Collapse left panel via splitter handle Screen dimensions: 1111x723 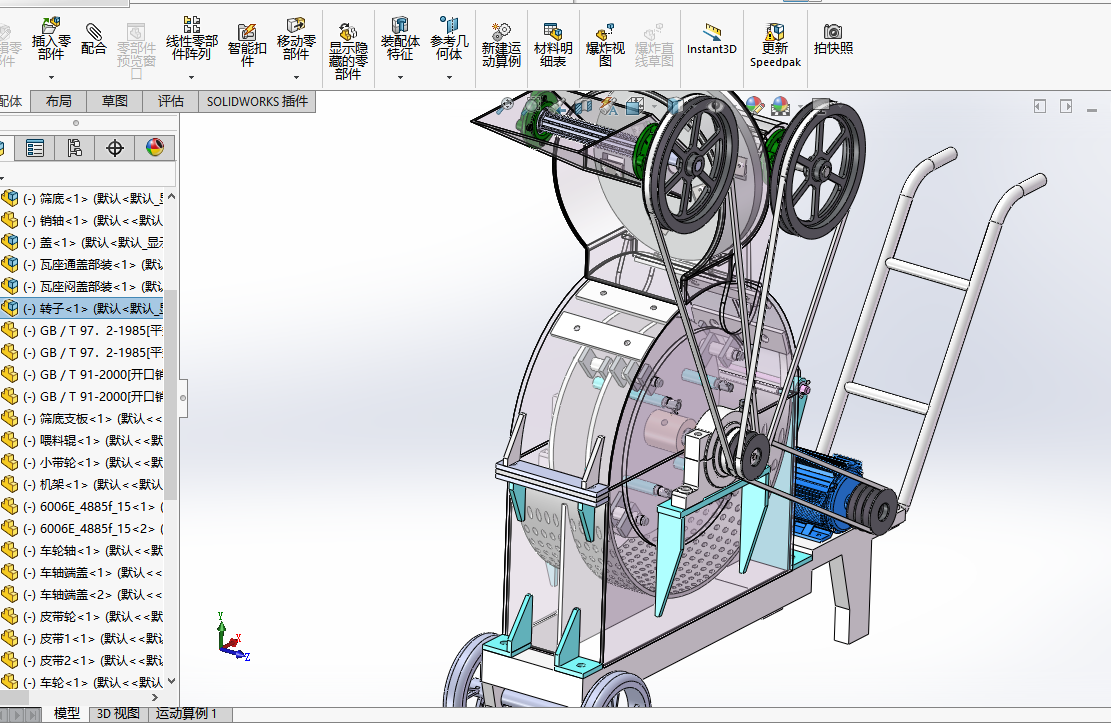click(x=183, y=398)
